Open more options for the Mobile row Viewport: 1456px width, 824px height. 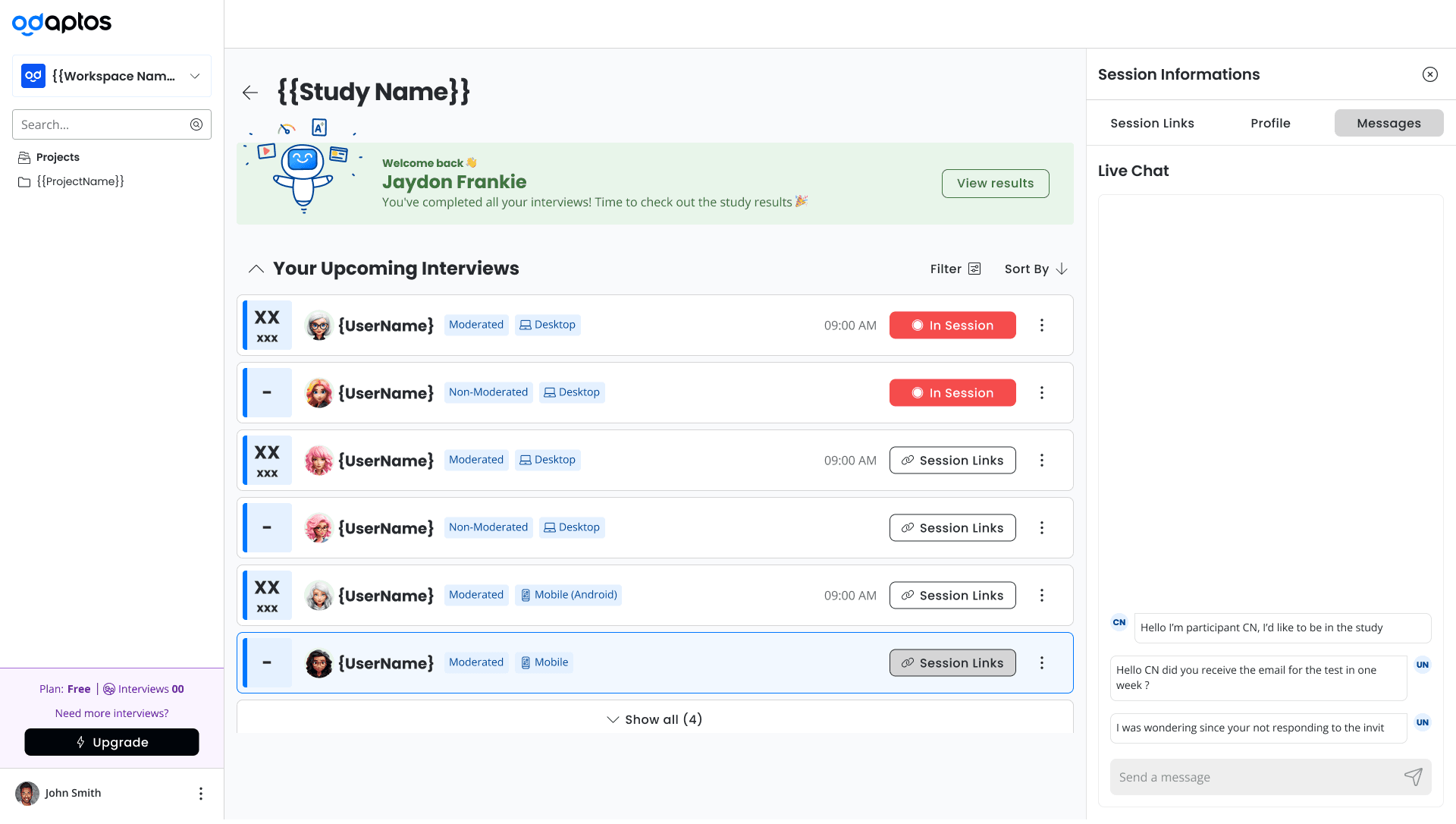(1042, 663)
